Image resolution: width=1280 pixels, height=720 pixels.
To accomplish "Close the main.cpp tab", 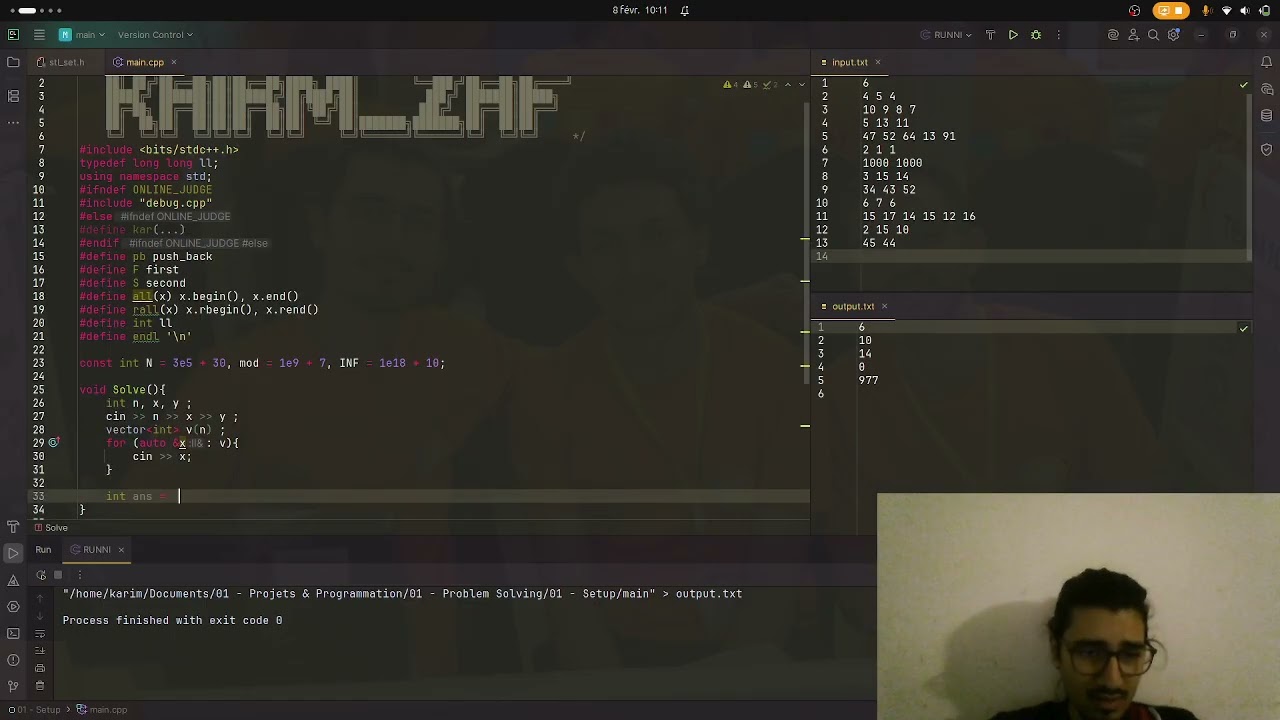I will (173, 62).
